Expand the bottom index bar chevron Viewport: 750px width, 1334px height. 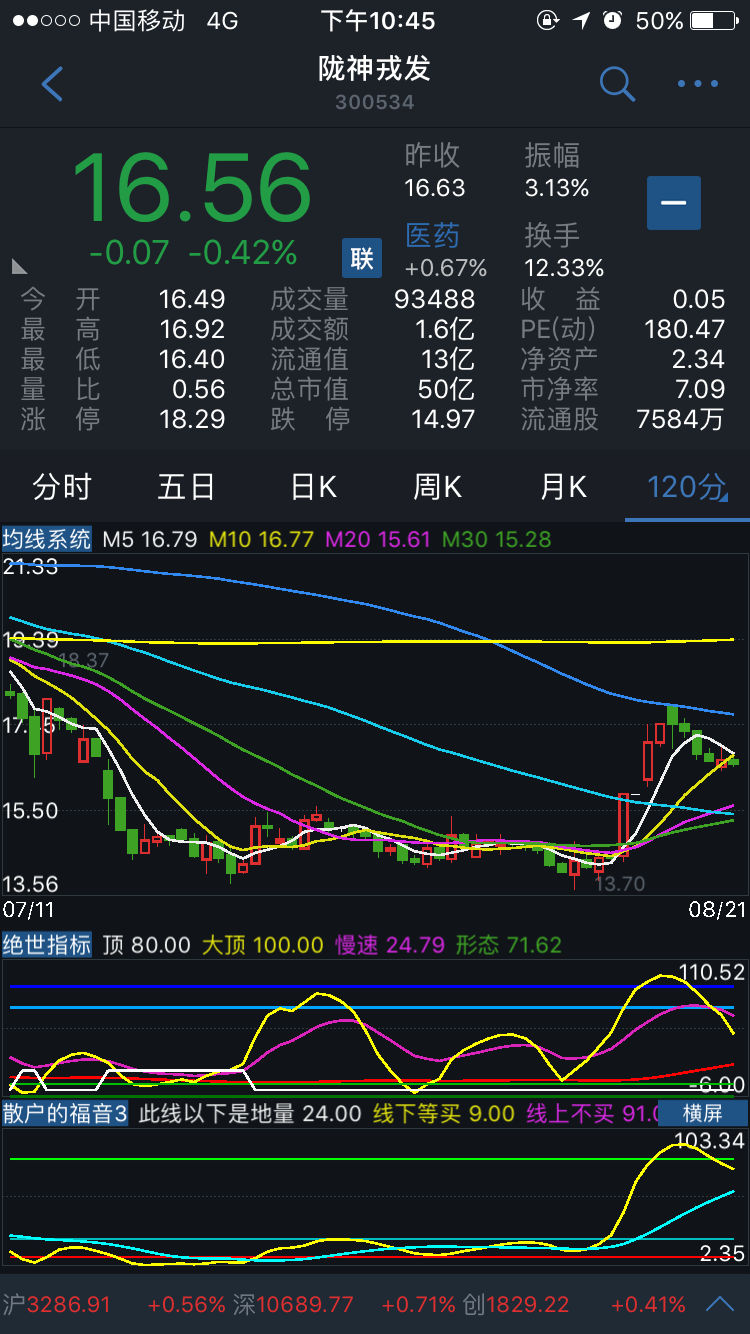tap(720, 1304)
